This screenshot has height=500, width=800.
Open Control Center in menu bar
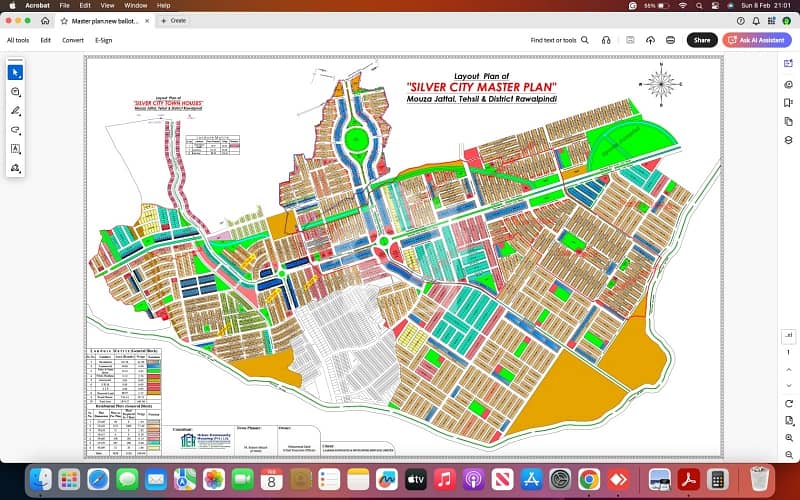(x=715, y=6)
